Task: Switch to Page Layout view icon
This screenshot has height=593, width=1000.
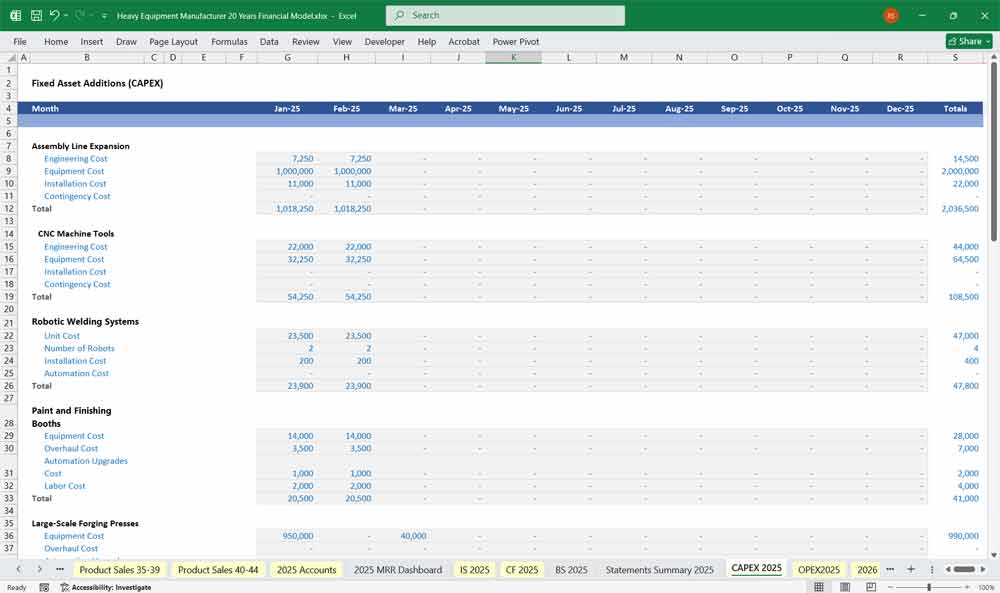Action: [845, 587]
